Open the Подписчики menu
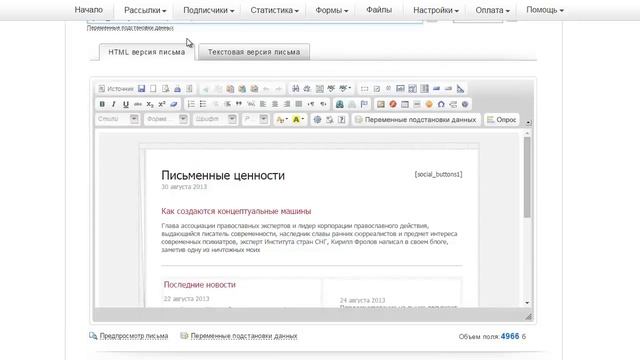 tap(209, 10)
